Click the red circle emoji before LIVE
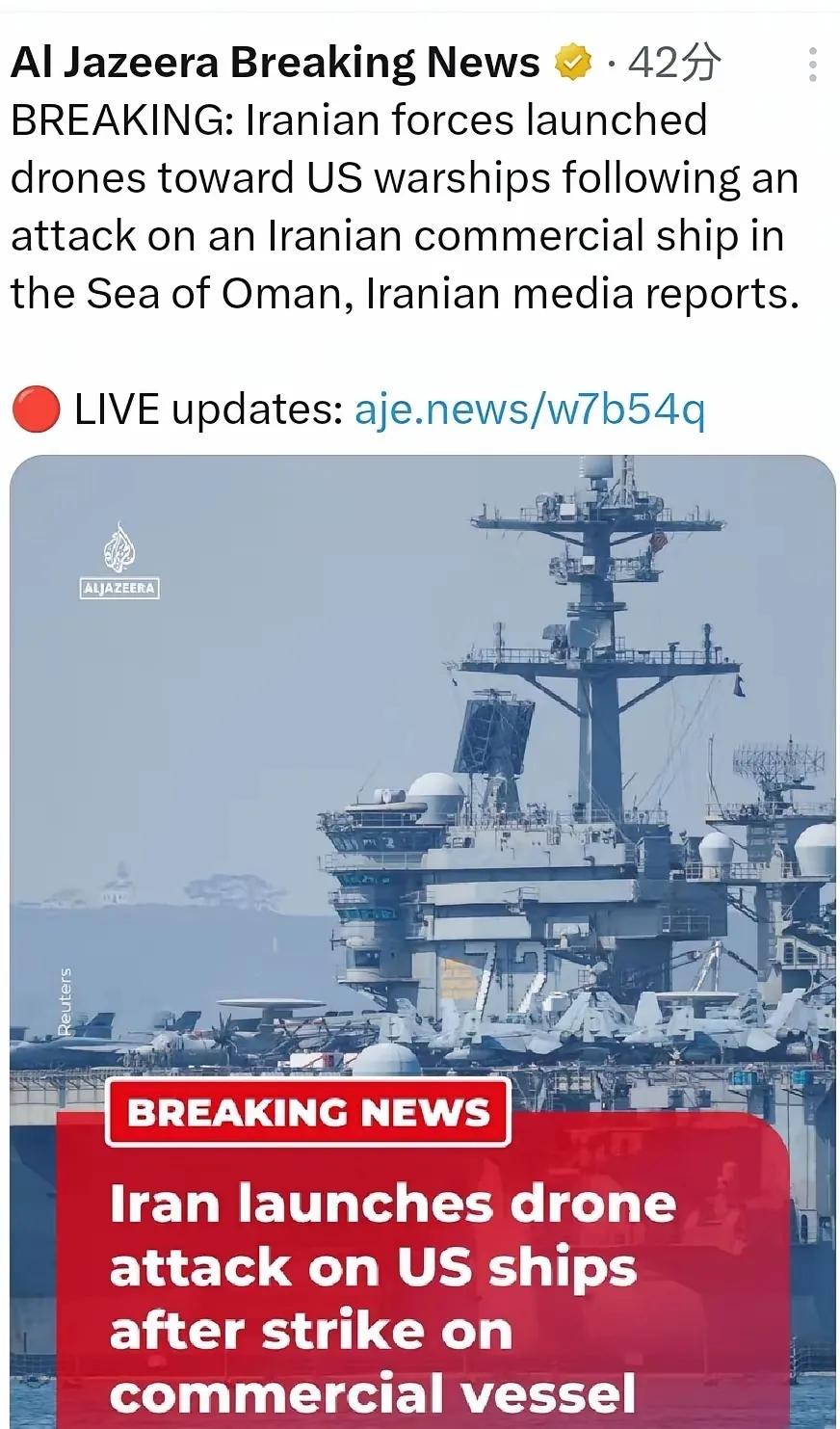The width and height of the screenshot is (840, 1429). tap(37, 410)
